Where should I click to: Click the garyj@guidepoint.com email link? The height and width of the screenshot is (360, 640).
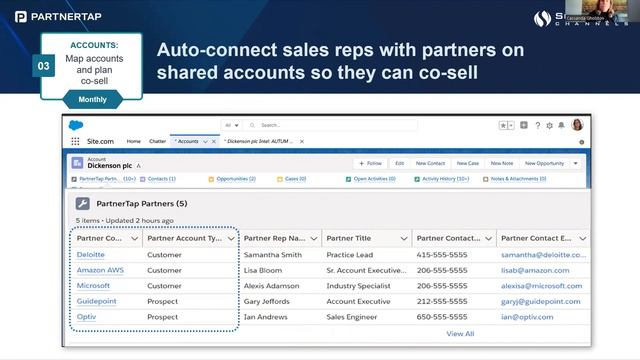pyautogui.click(x=540, y=301)
